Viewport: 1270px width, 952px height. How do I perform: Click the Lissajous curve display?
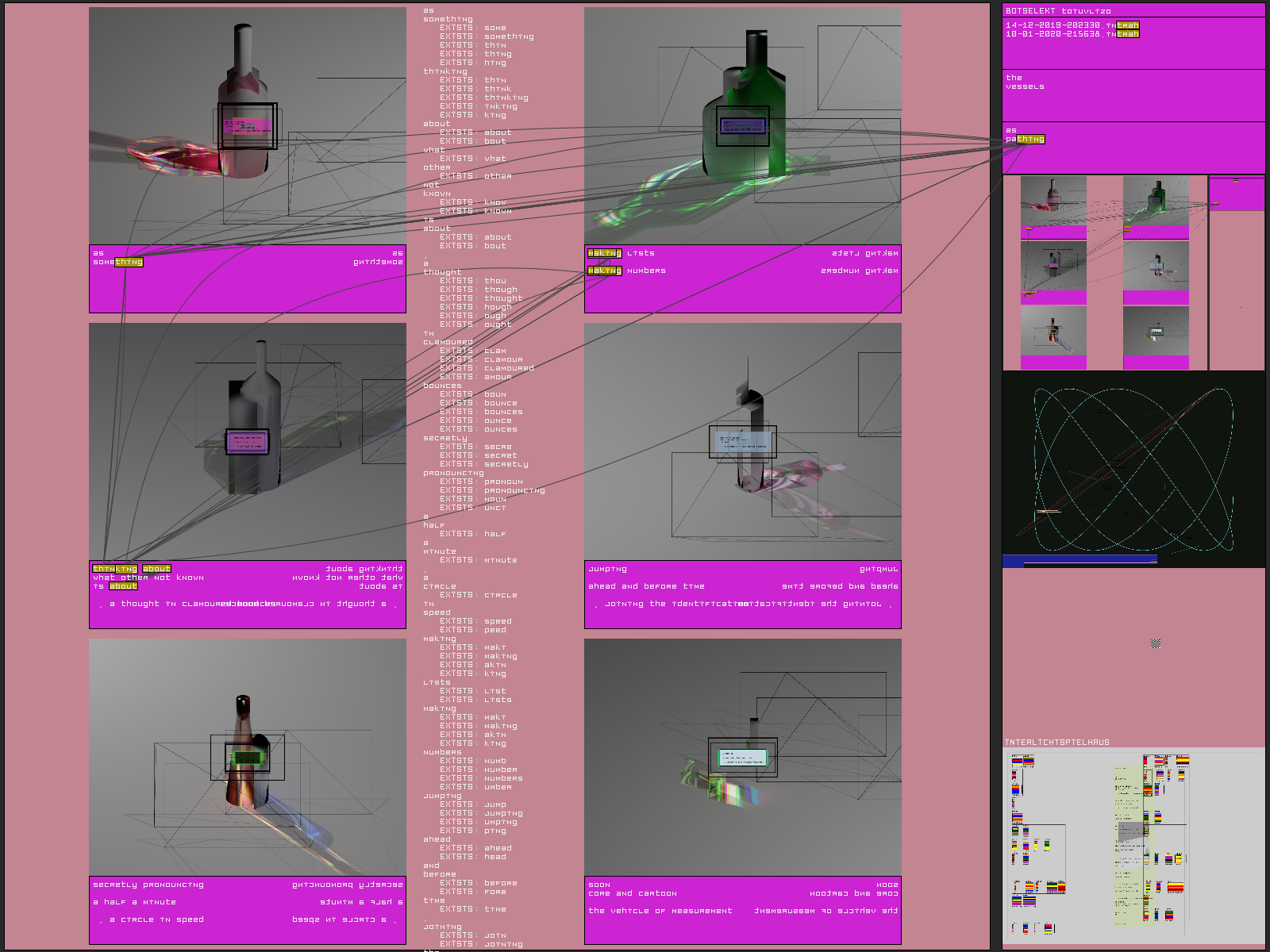pyautogui.click(x=1133, y=468)
